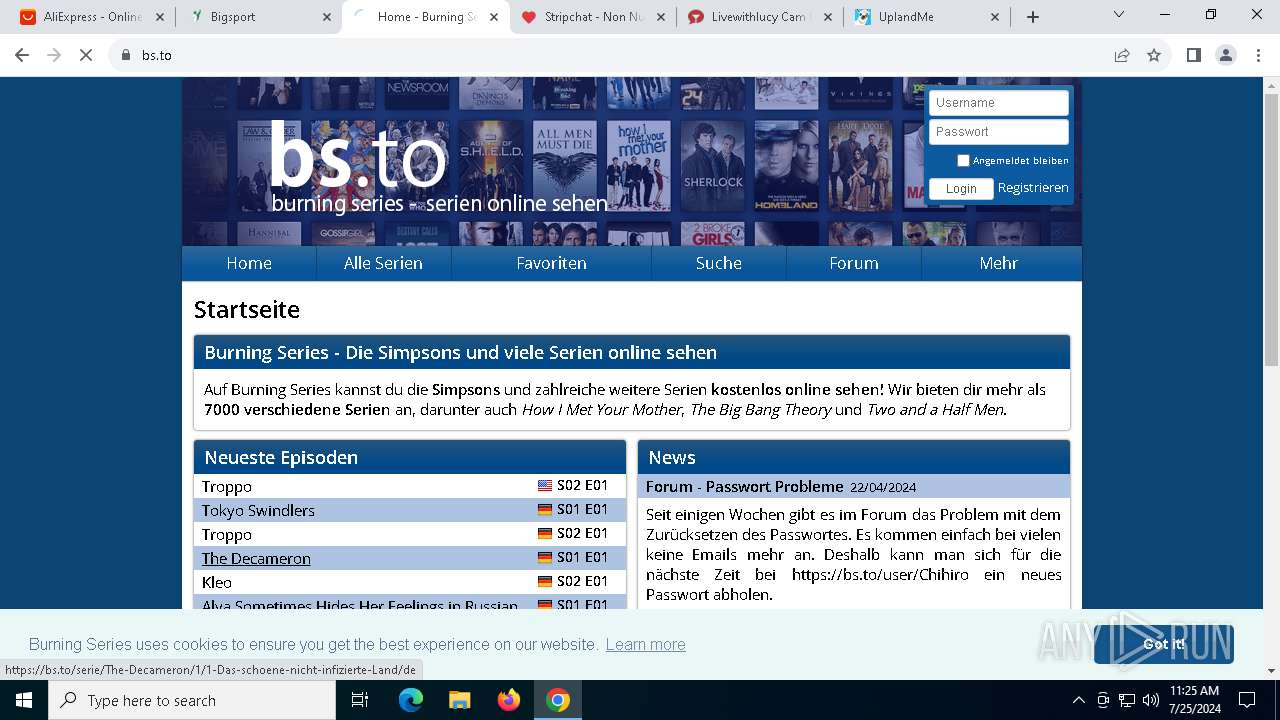Open the Favoriten navigation item
Viewport: 1280px width, 720px height.
(x=551, y=263)
